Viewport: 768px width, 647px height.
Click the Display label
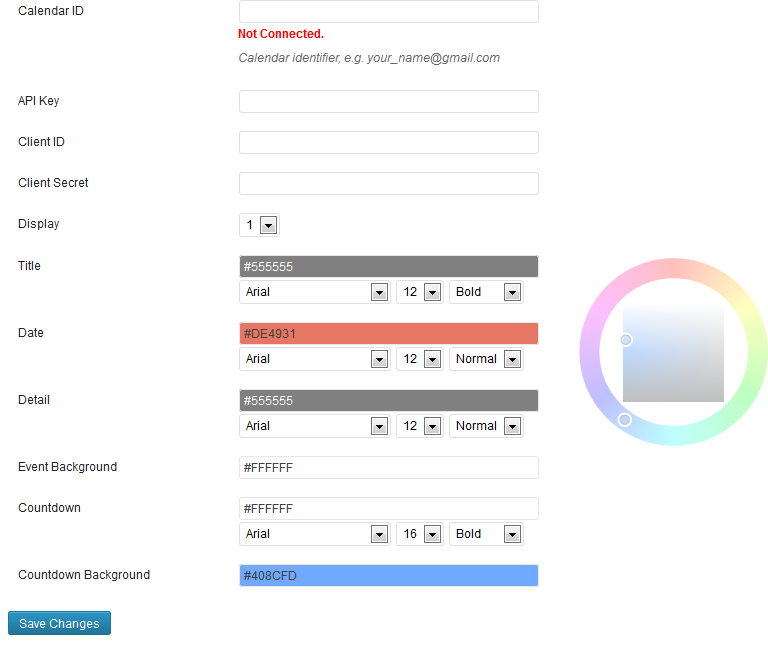click(x=39, y=224)
